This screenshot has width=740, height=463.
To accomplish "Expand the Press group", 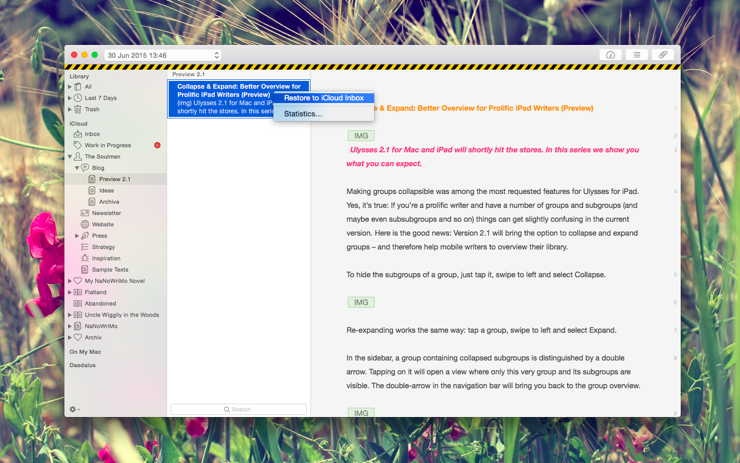I will pos(77,236).
